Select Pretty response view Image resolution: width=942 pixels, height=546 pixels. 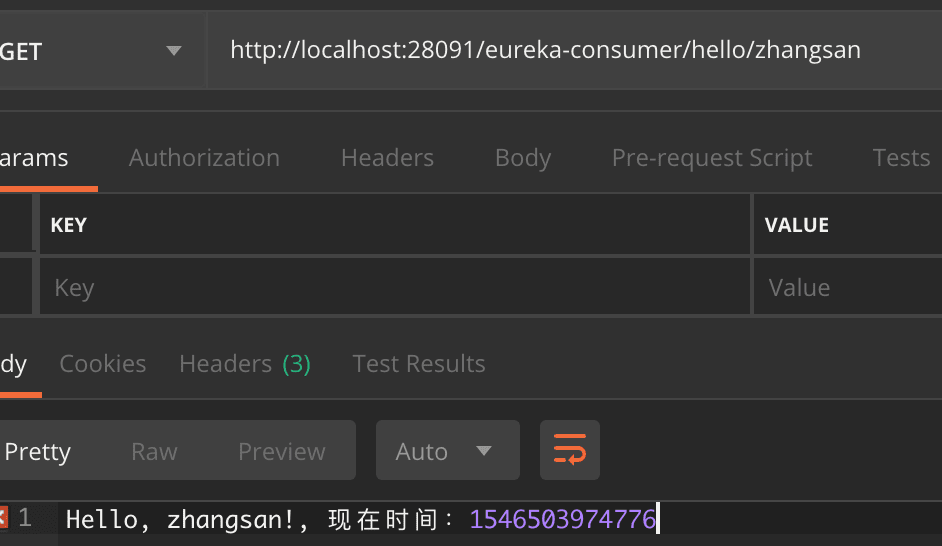(x=38, y=452)
